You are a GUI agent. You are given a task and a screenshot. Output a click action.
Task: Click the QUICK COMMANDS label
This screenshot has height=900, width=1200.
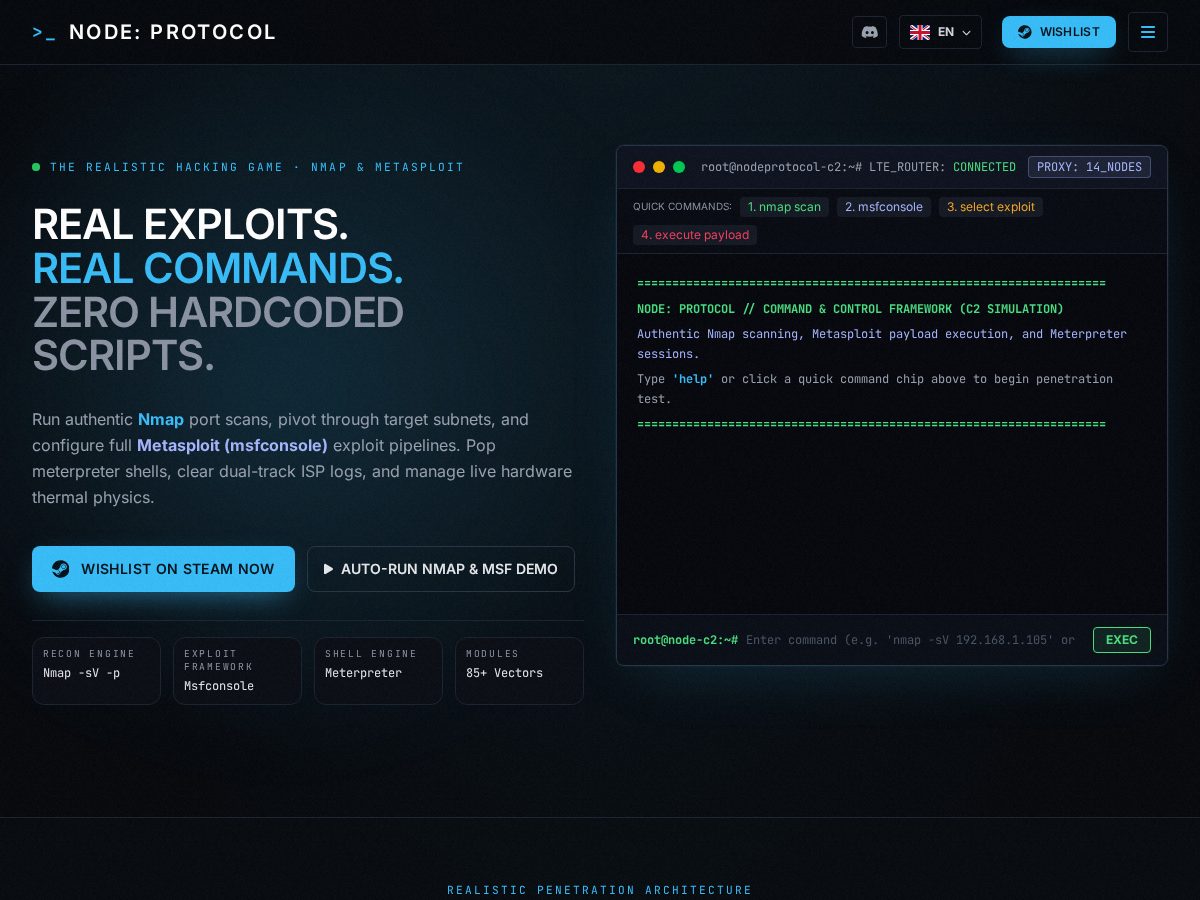(682, 207)
